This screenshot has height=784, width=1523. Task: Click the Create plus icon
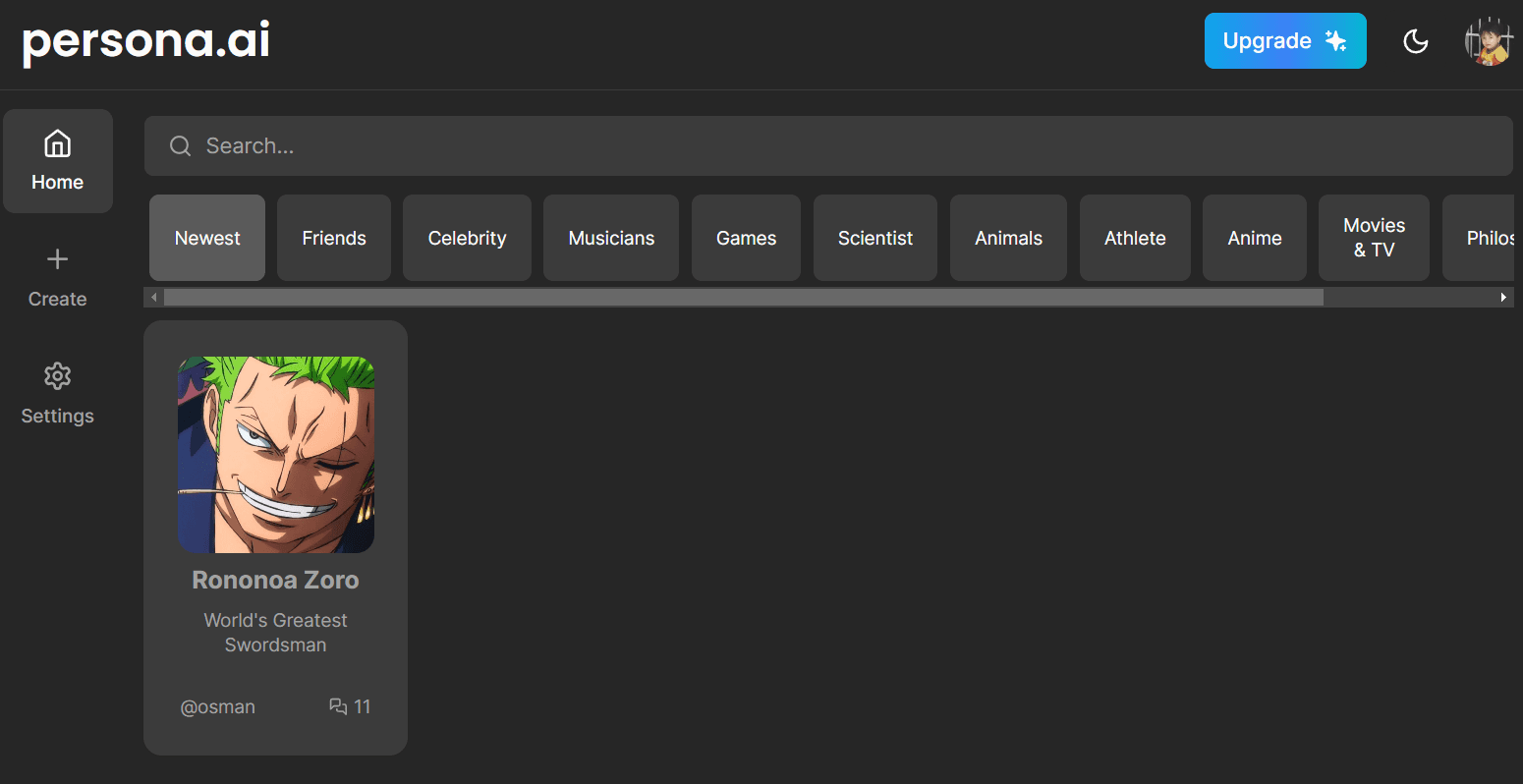coord(58,259)
